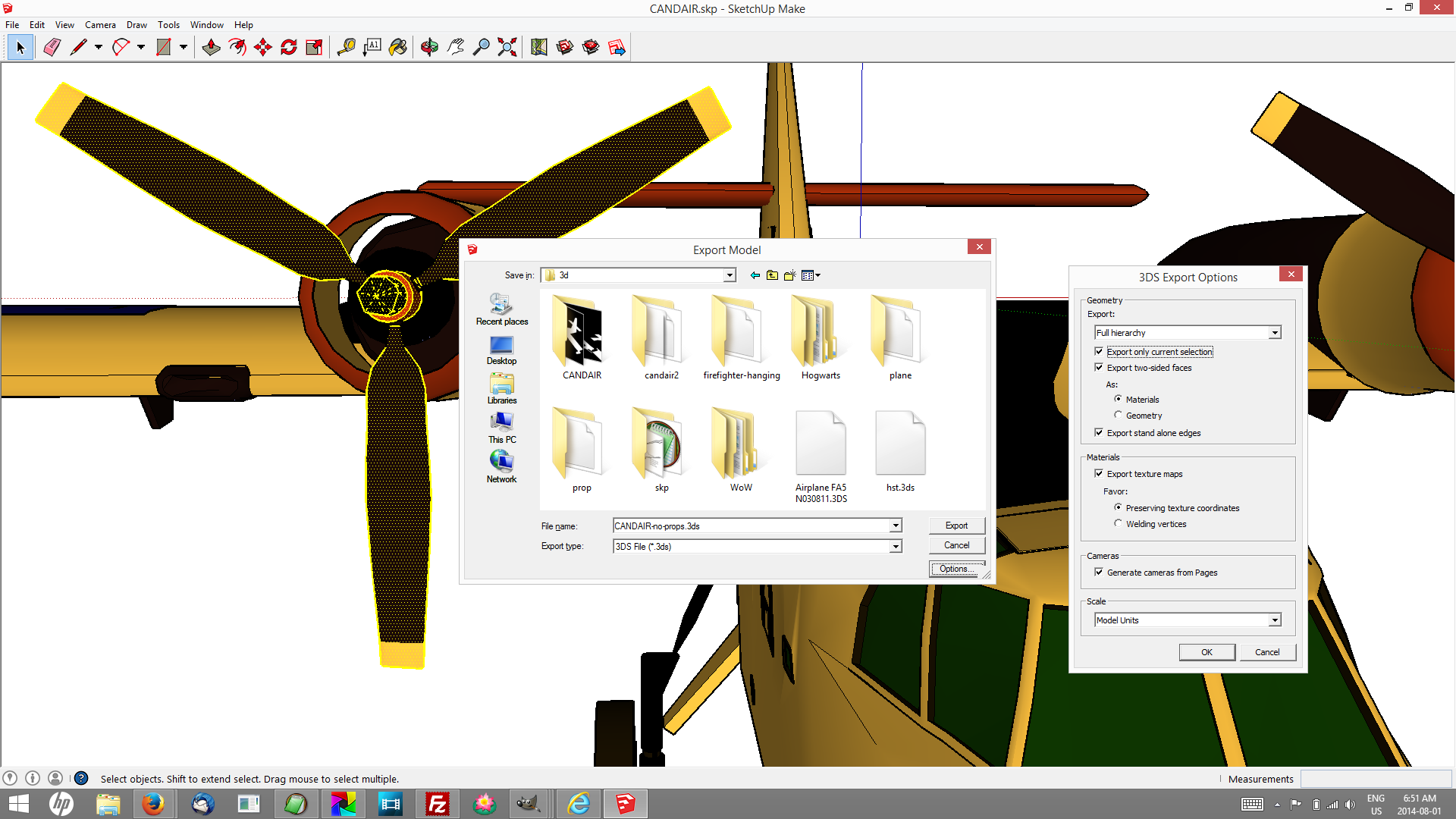This screenshot has width=1456, height=819.
Task: Activate the Rotate tool
Action: [x=289, y=48]
